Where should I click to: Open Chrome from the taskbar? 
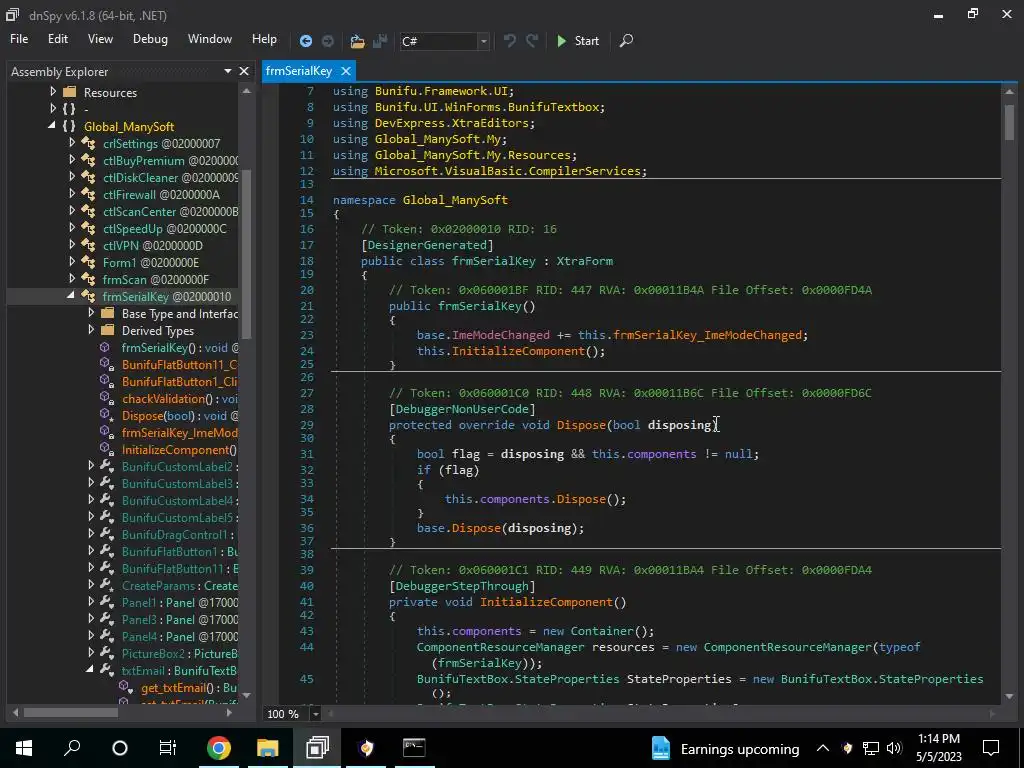[x=219, y=748]
